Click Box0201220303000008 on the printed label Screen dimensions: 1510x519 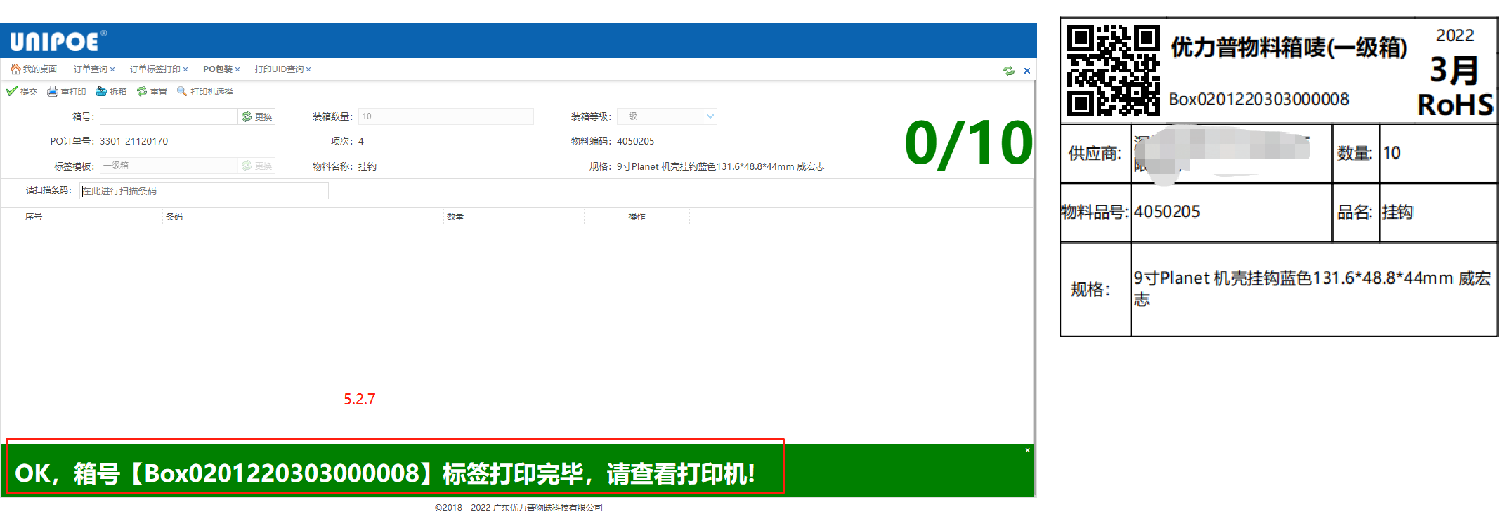(x=1259, y=99)
